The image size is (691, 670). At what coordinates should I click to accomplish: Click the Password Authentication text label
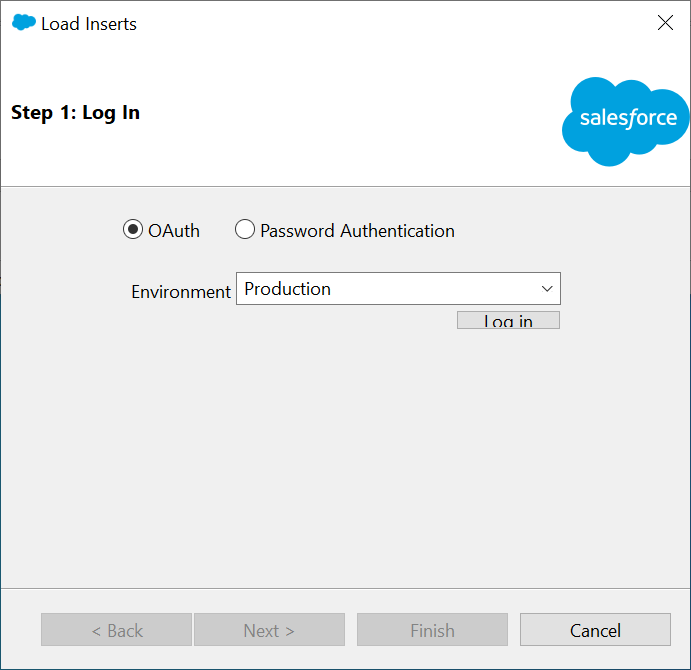pos(357,231)
